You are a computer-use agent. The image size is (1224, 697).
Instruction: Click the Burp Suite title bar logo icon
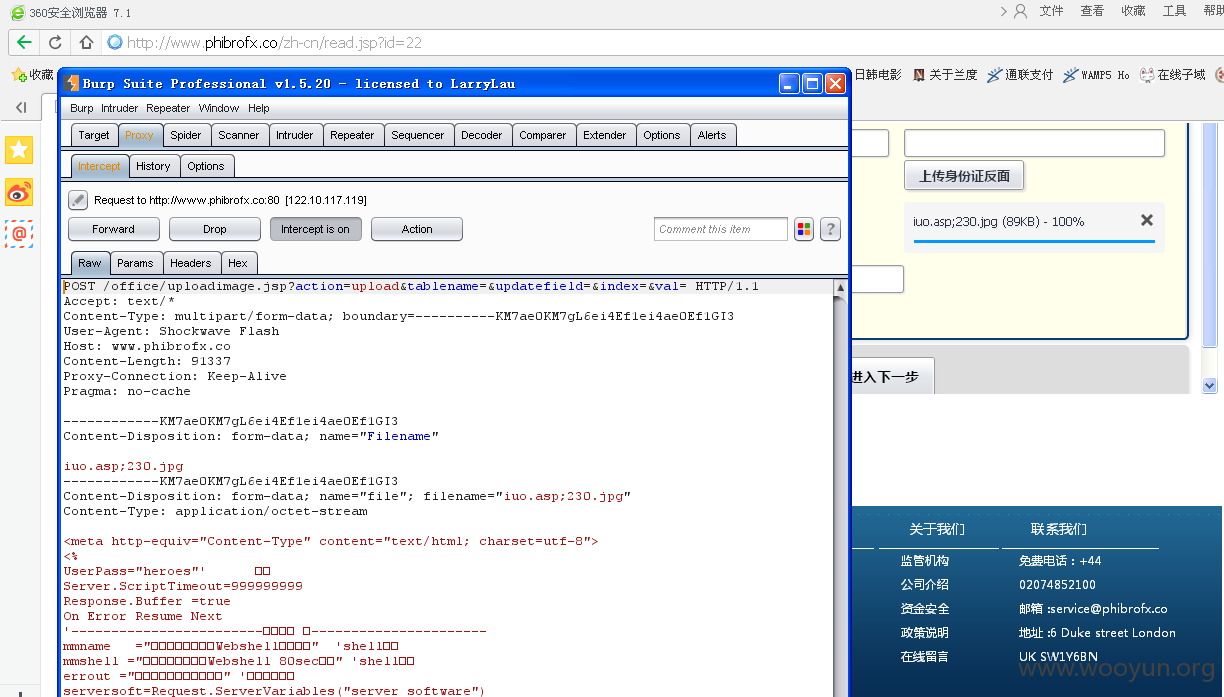tap(71, 84)
